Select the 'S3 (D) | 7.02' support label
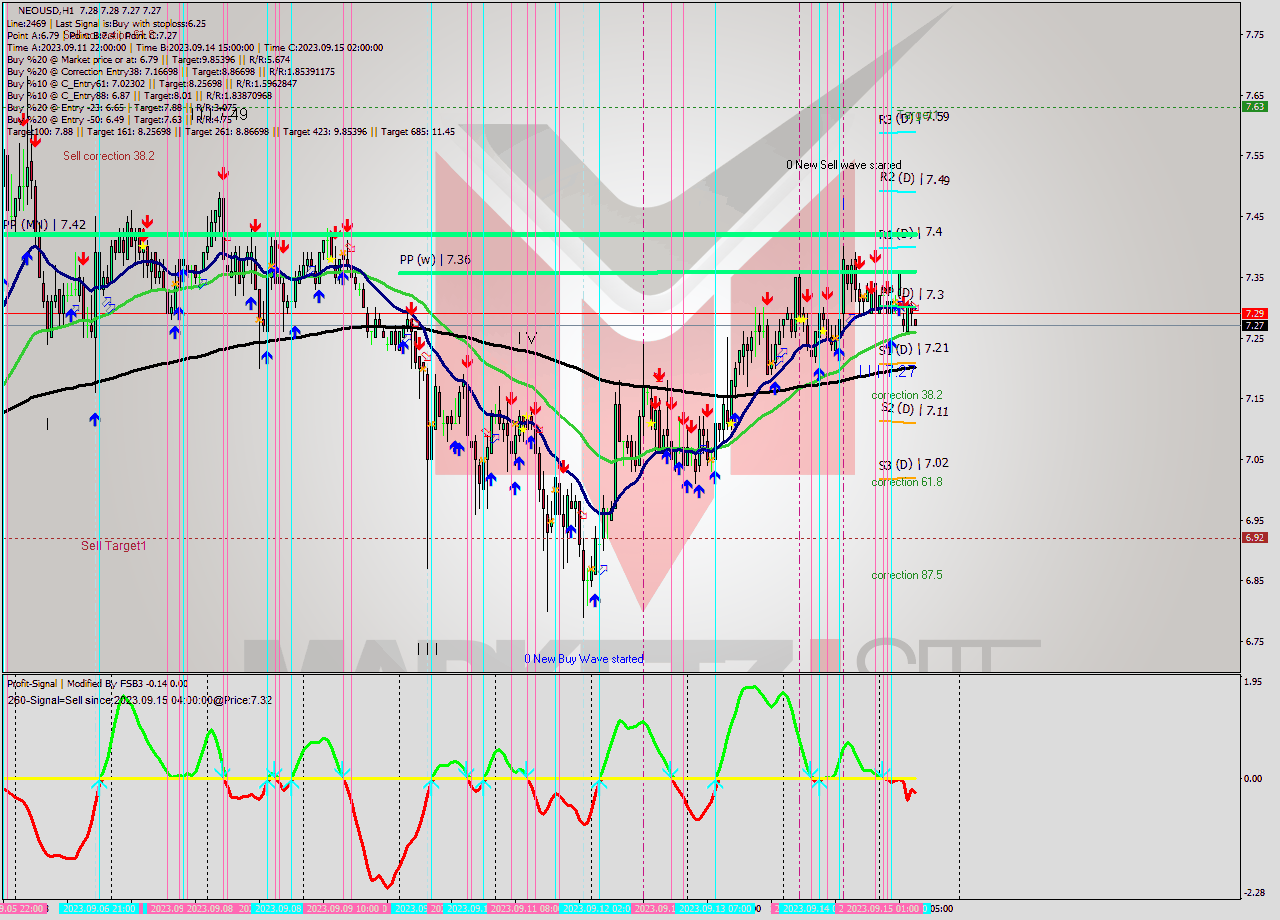The height and width of the screenshot is (920, 1280). [x=914, y=464]
